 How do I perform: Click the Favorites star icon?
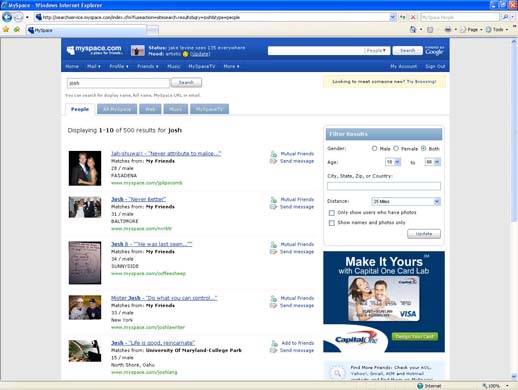[6, 30]
